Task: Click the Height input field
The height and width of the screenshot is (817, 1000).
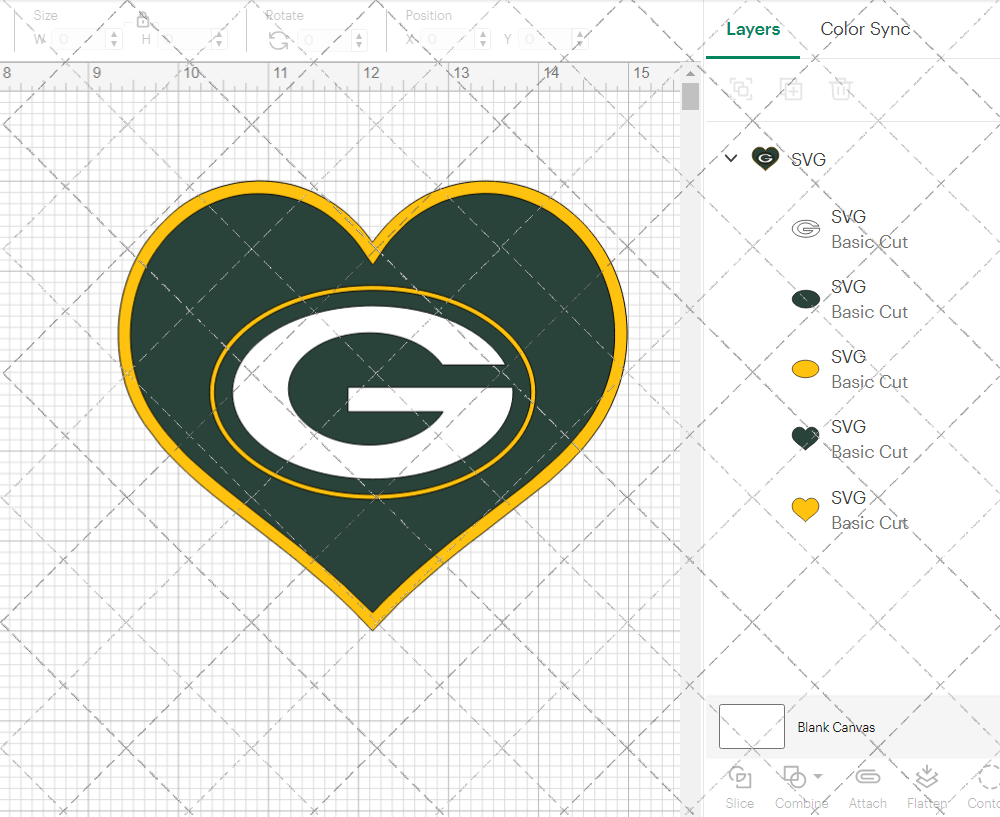Action: (x=186, y=40)
